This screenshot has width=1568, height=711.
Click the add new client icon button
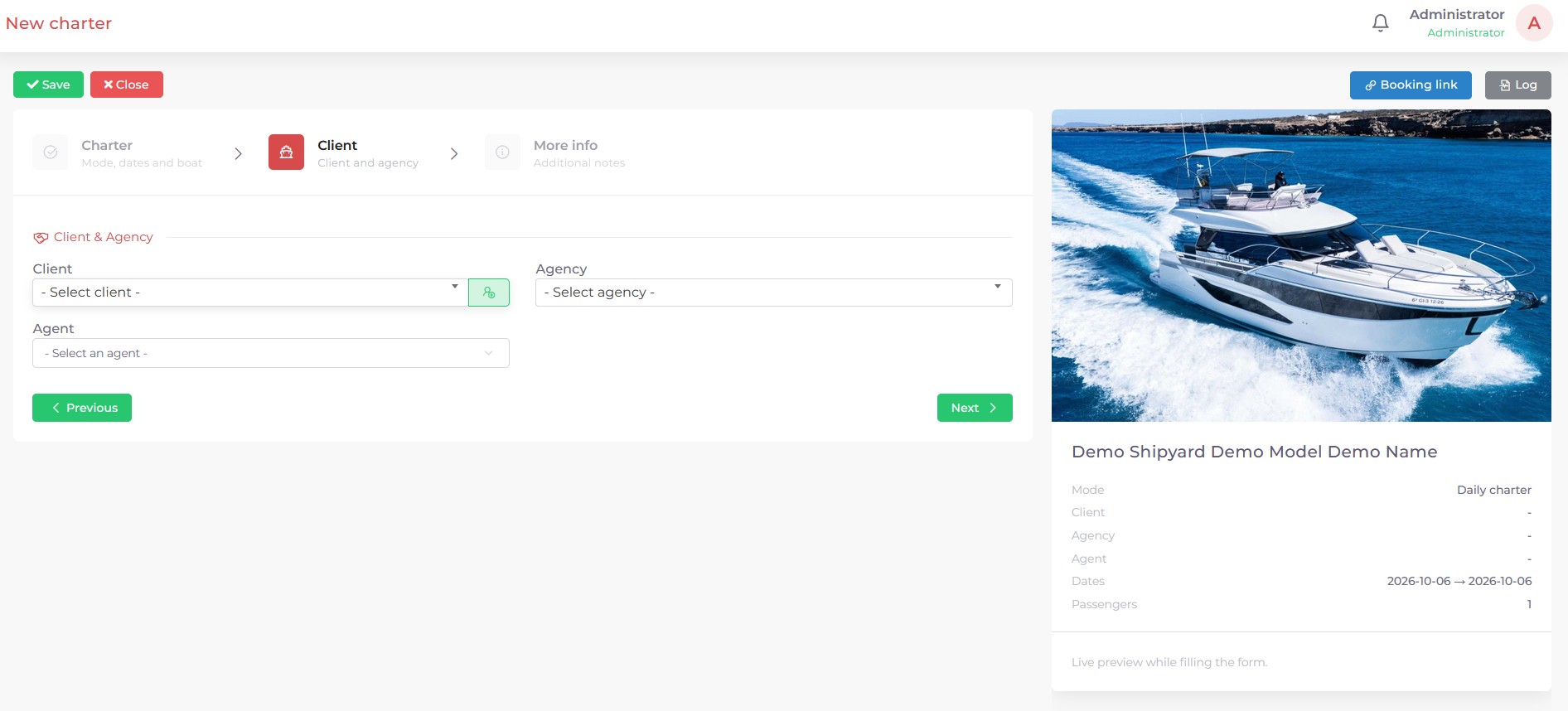coord(489,293)
